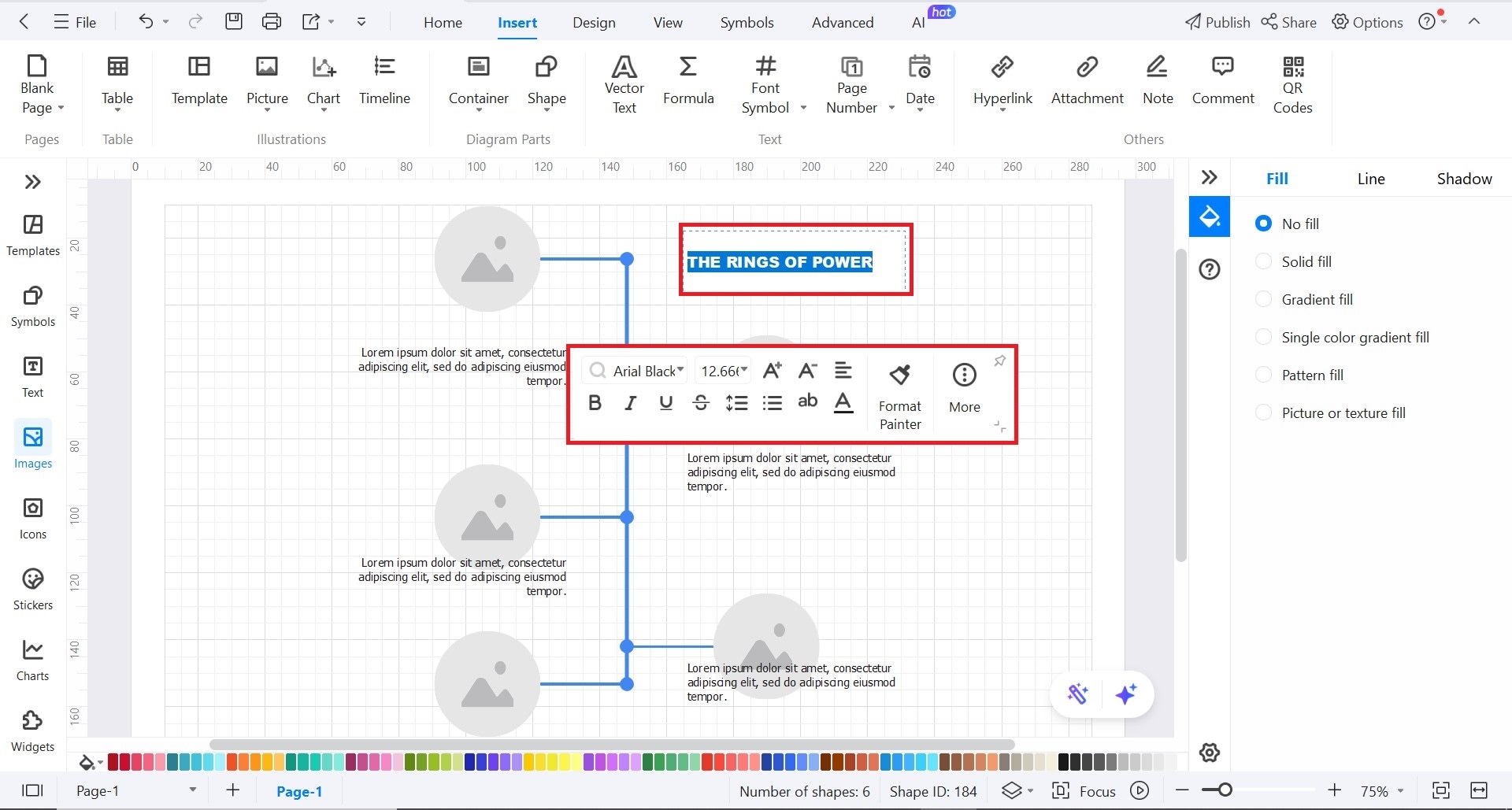Apply Strikethrough in floating text toolbar
This screenshot has height=810, width=1512.
[x=701, y=403]
